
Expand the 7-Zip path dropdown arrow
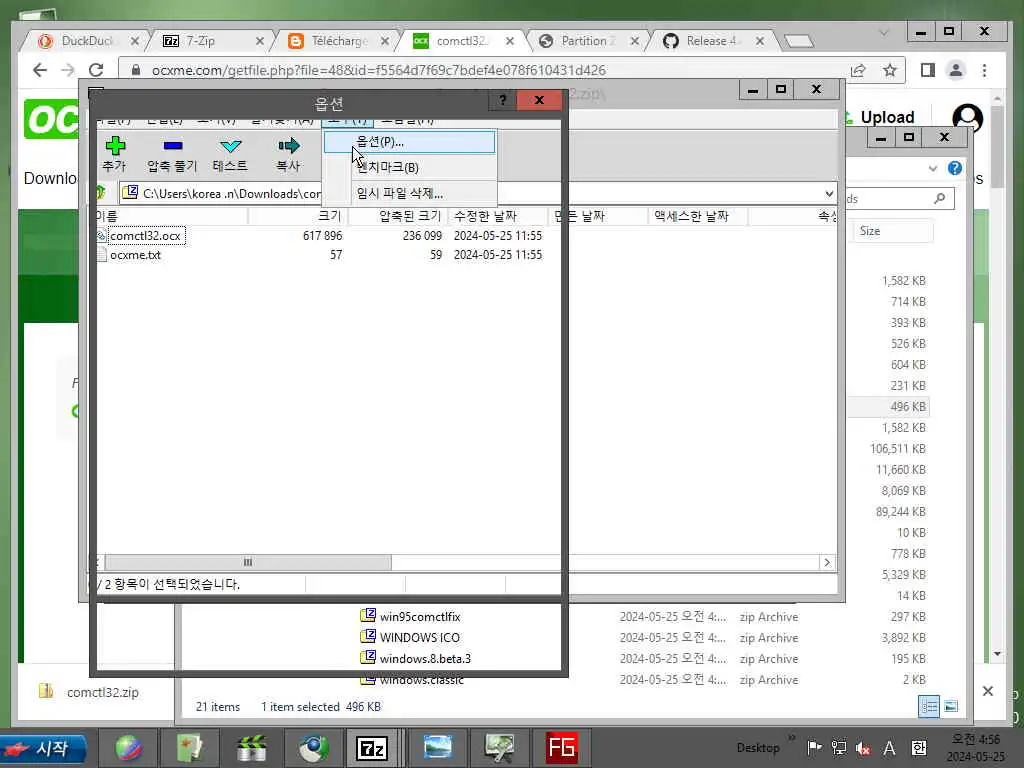pos(829,193)
